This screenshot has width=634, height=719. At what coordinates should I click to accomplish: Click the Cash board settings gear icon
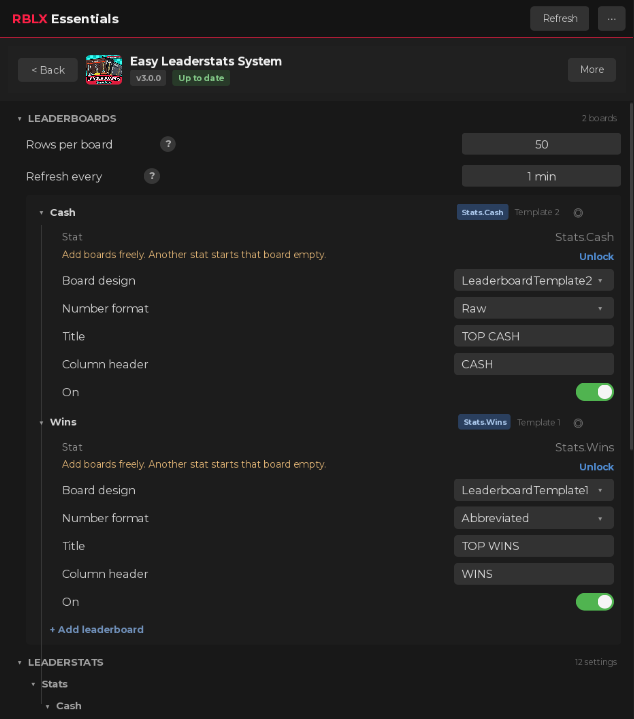click(x=578, y=212)
